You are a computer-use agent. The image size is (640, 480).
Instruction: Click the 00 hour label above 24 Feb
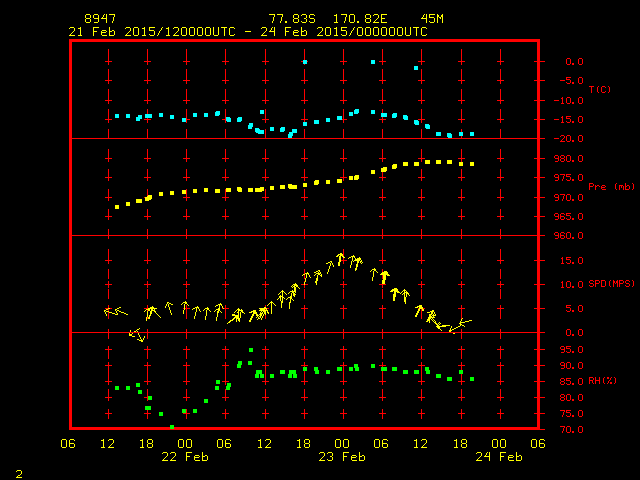(x=499, y=444)
